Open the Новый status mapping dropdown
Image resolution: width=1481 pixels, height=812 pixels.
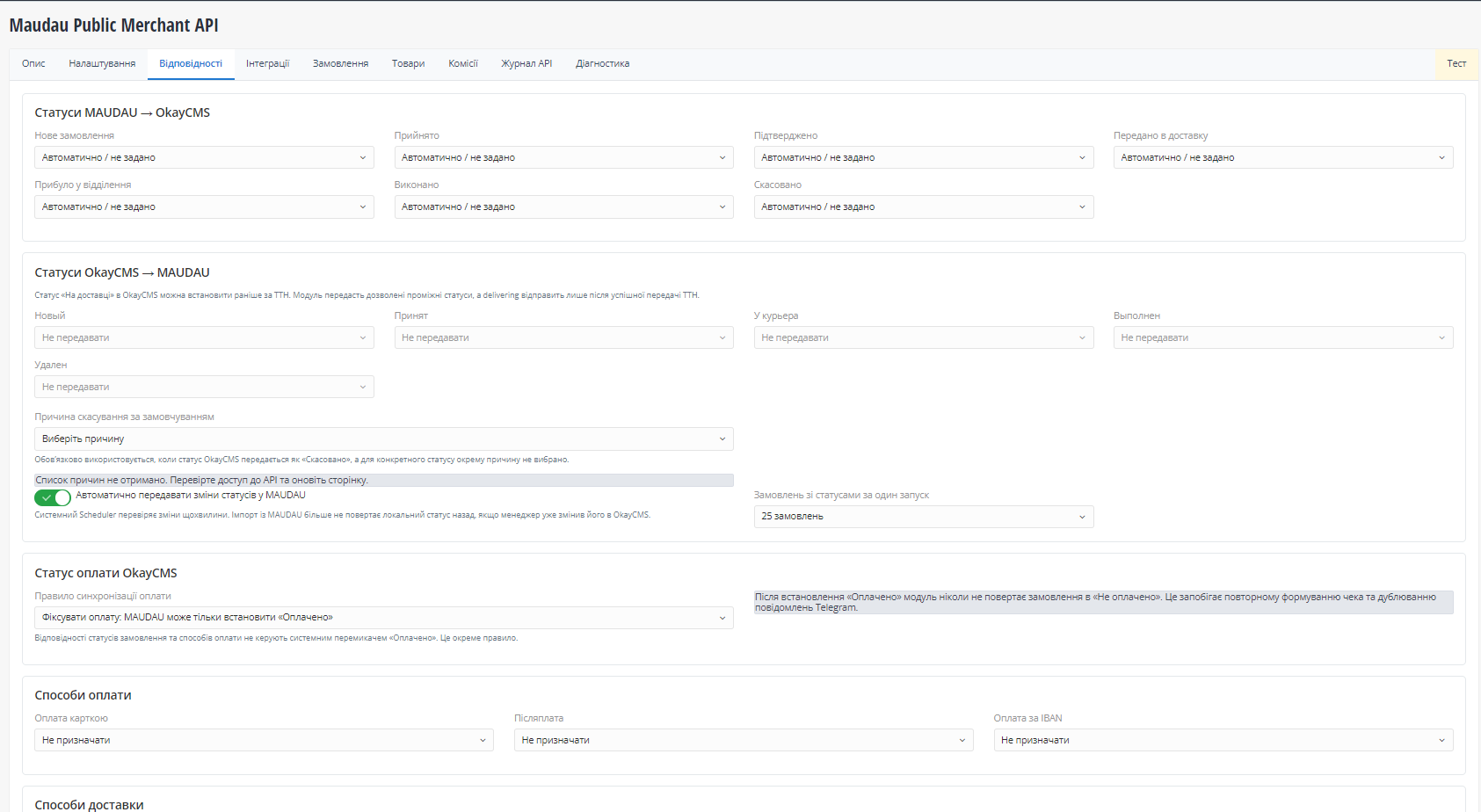(x=204, y=337)
